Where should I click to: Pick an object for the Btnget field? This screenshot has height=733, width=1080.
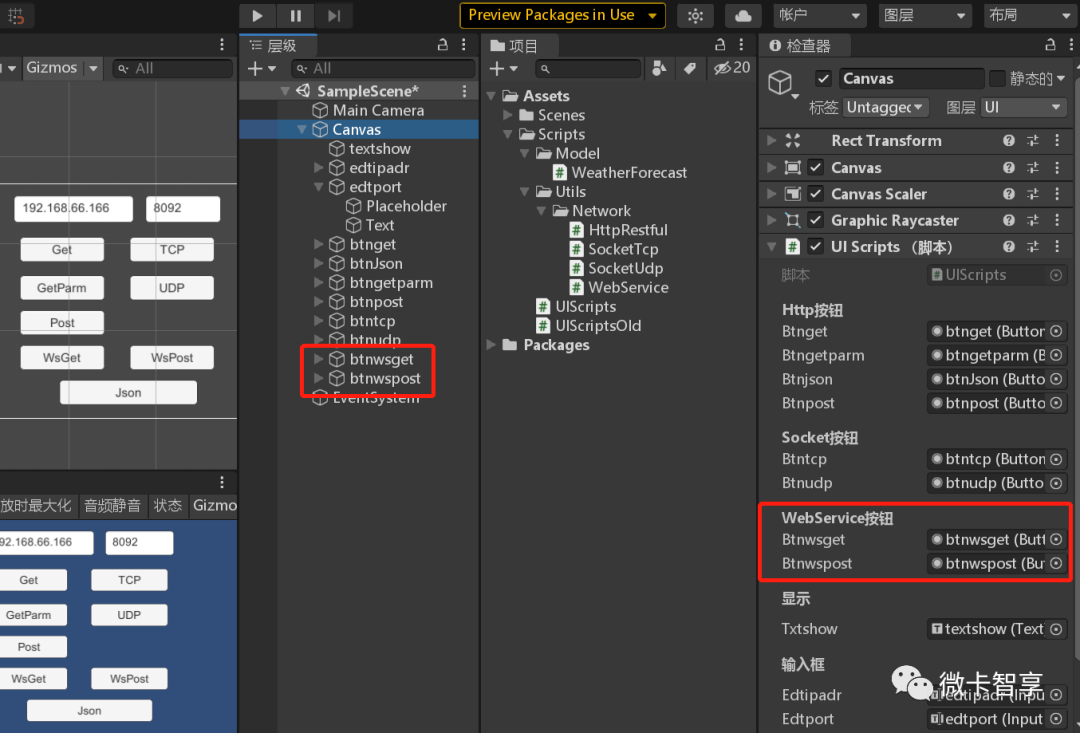click(x=1056, y=331)
